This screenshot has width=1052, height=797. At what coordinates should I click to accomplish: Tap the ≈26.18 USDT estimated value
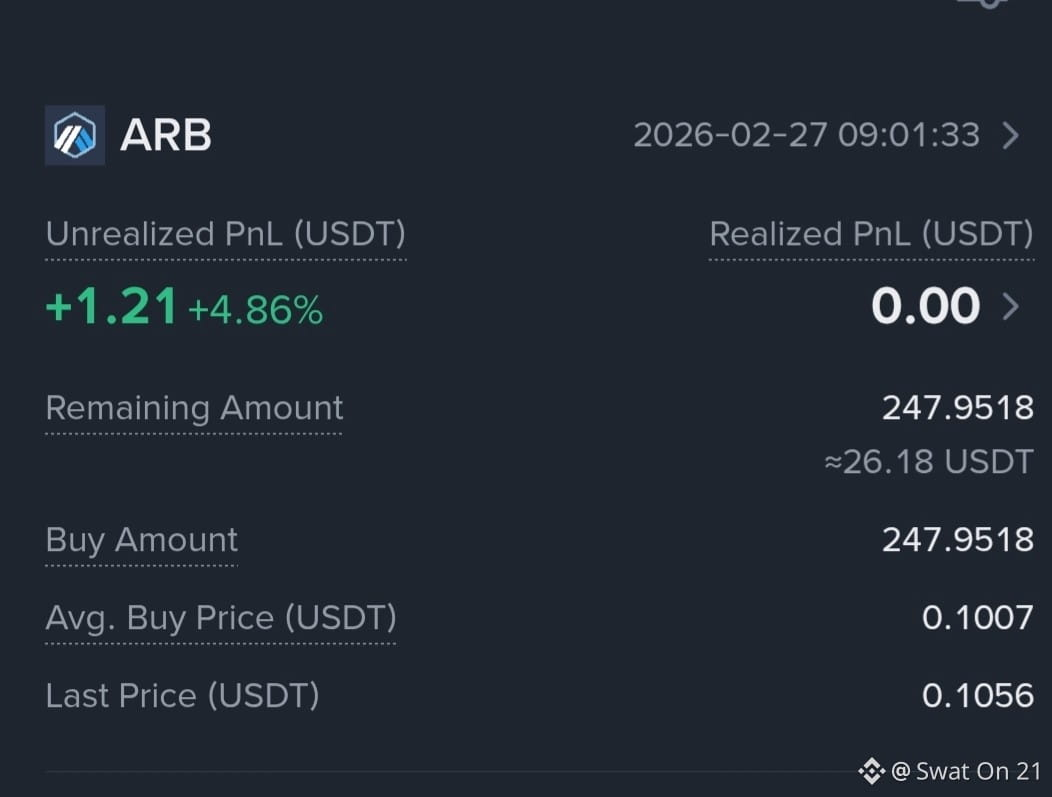(x=929, y=462)
